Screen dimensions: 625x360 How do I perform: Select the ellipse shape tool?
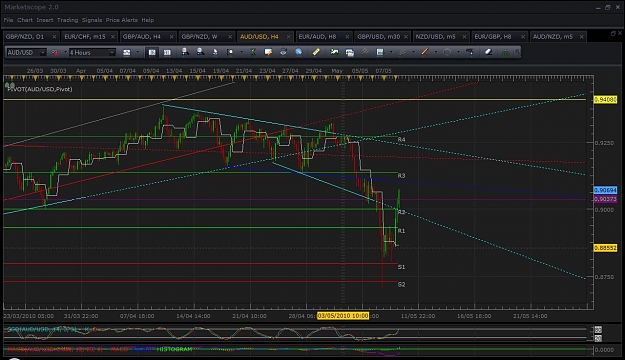(447, 52)
